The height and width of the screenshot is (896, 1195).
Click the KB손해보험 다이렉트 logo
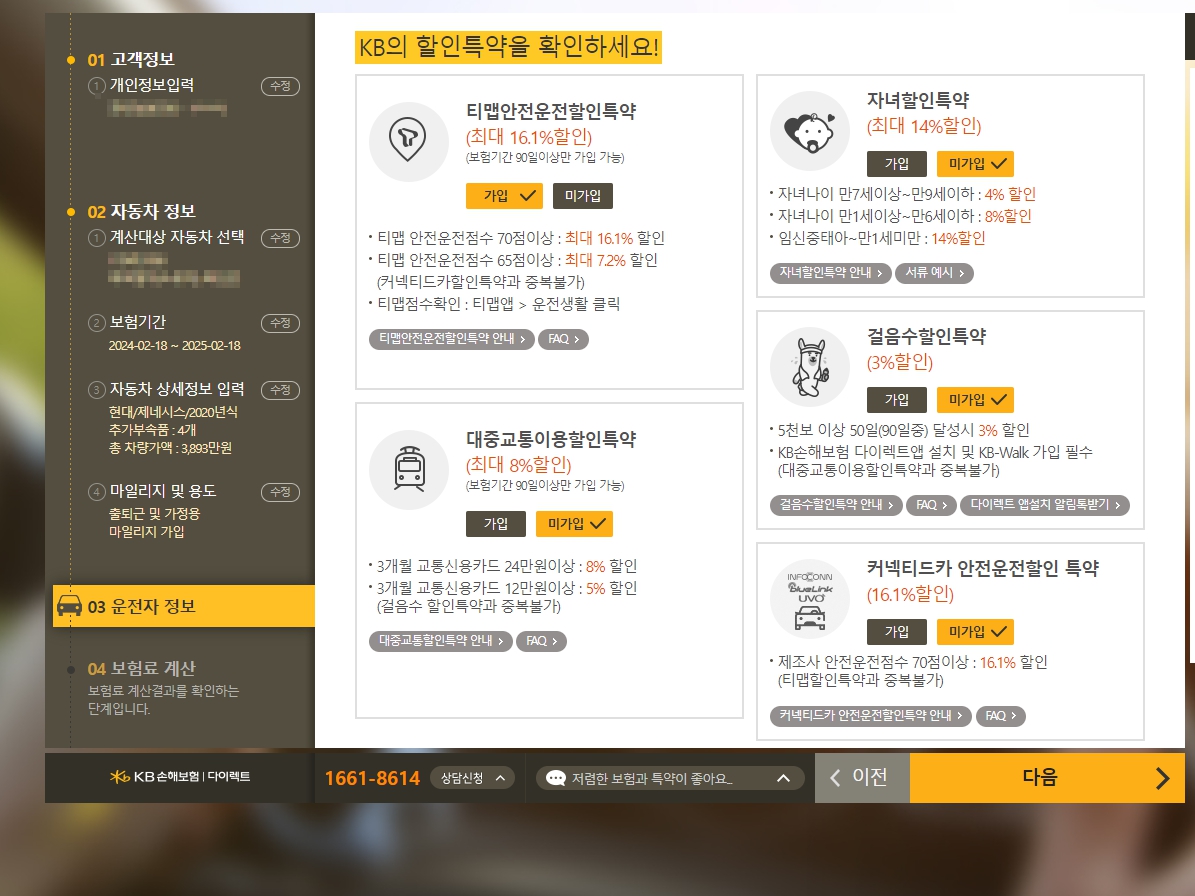[x=180, y=776]
